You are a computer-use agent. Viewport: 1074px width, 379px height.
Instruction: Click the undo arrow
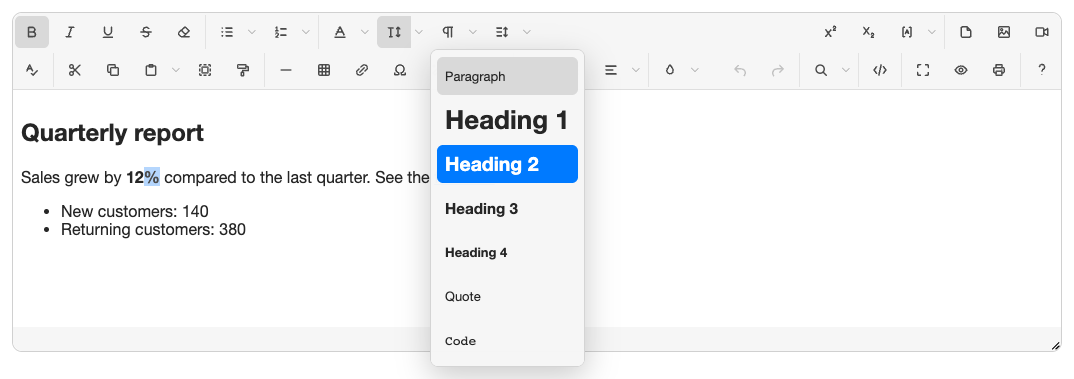point(740,70)
